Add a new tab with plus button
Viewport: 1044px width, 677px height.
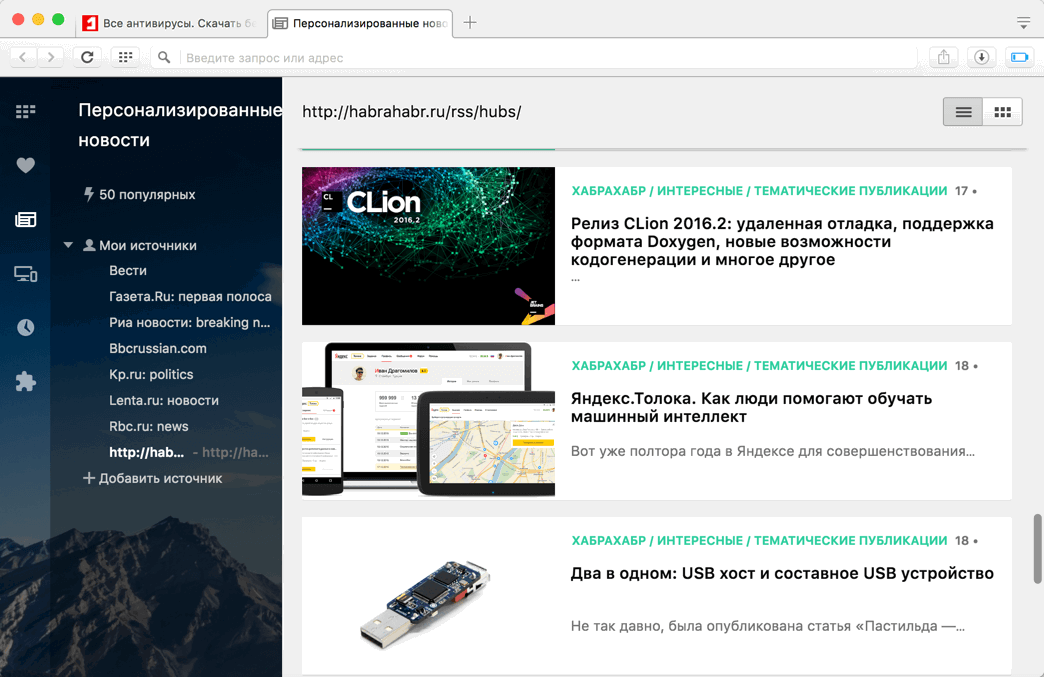[x=470, y=23]
